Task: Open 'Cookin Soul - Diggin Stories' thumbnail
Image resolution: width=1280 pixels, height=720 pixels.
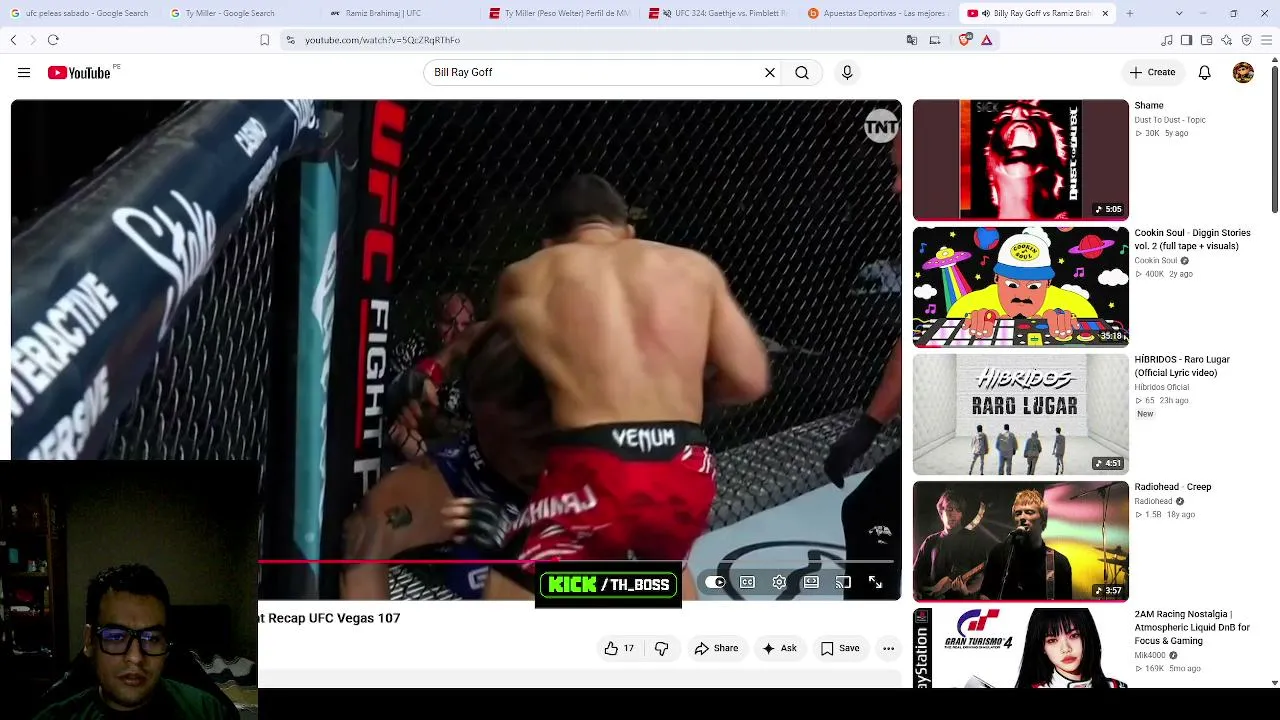Action: [1020, 287]
